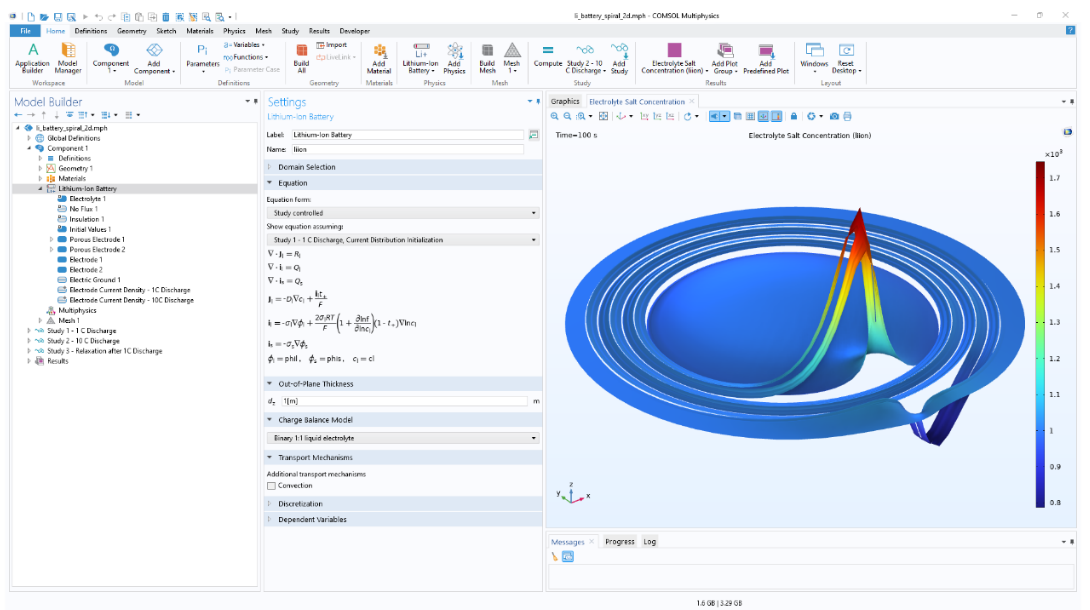
Task: Click the Model Builder back arrow
Action: click(18, 115)
